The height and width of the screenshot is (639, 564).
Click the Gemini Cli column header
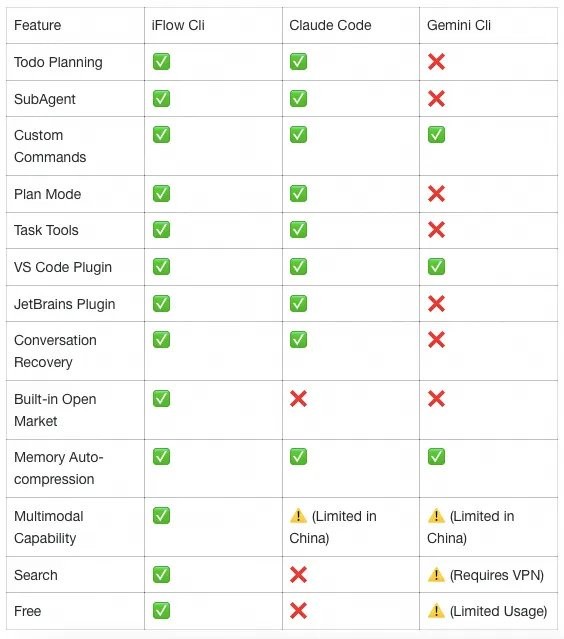458,25
